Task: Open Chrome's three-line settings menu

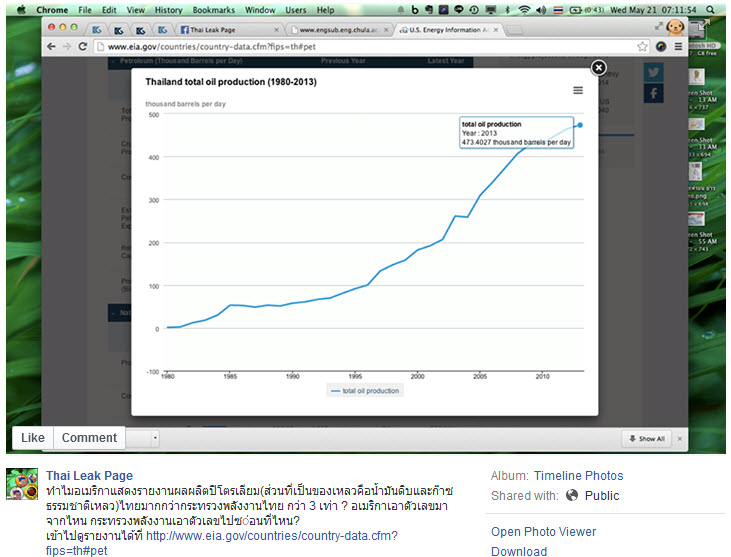Action: pyautogui.click(x=678, y=46)
